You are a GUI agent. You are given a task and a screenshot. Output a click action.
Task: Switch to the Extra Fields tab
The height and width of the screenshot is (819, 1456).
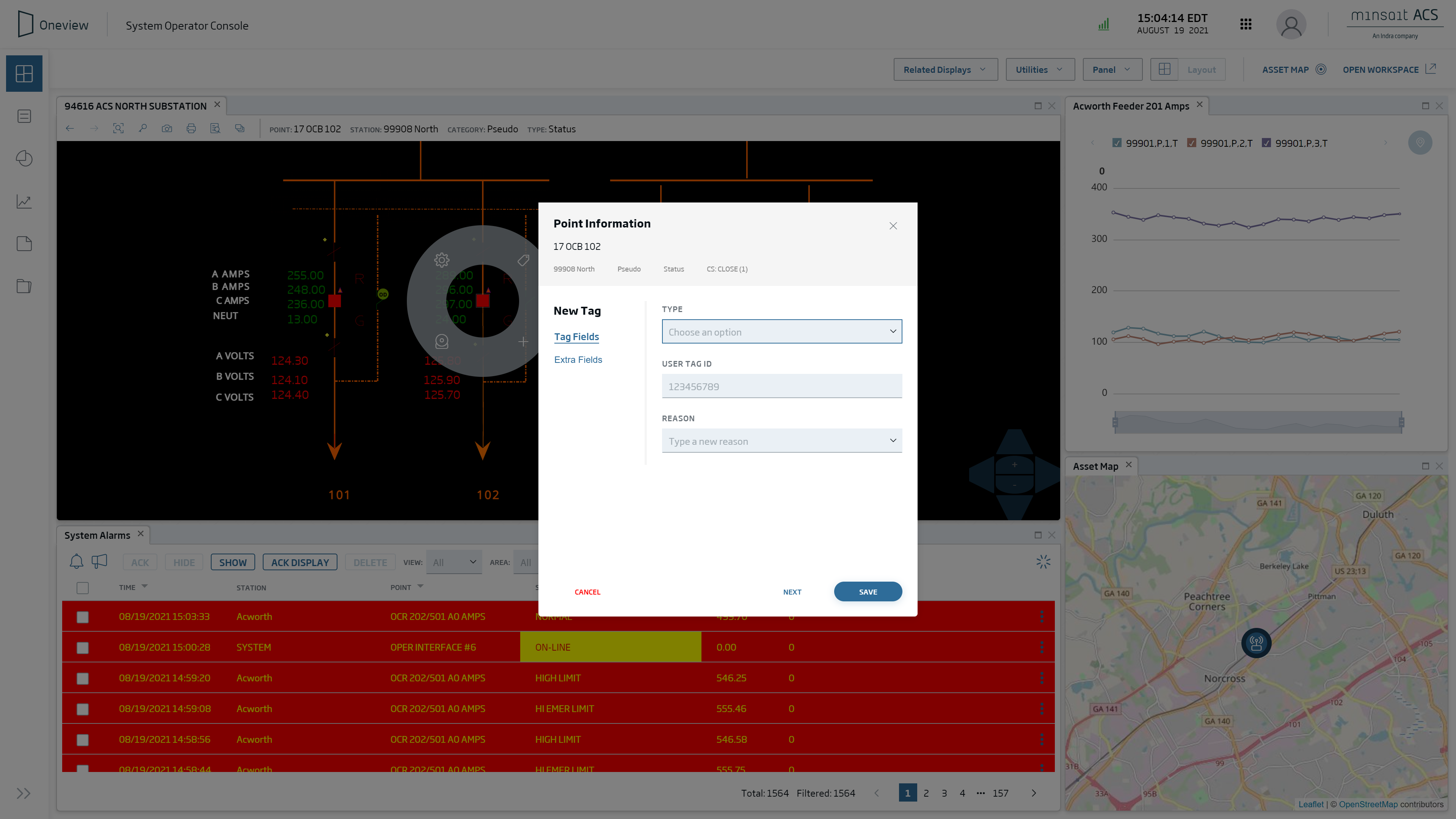[577, 359]
